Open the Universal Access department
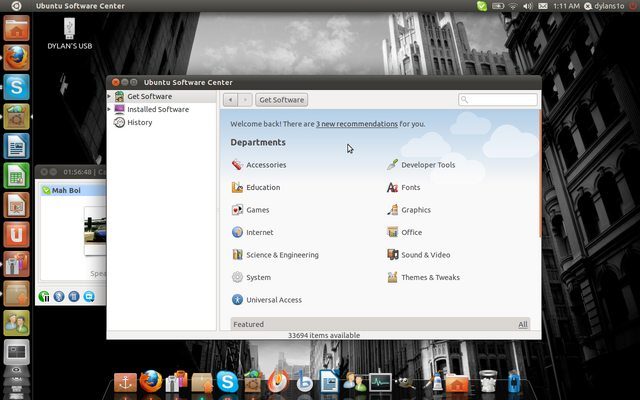640x400 pixels. pos(267,300)
